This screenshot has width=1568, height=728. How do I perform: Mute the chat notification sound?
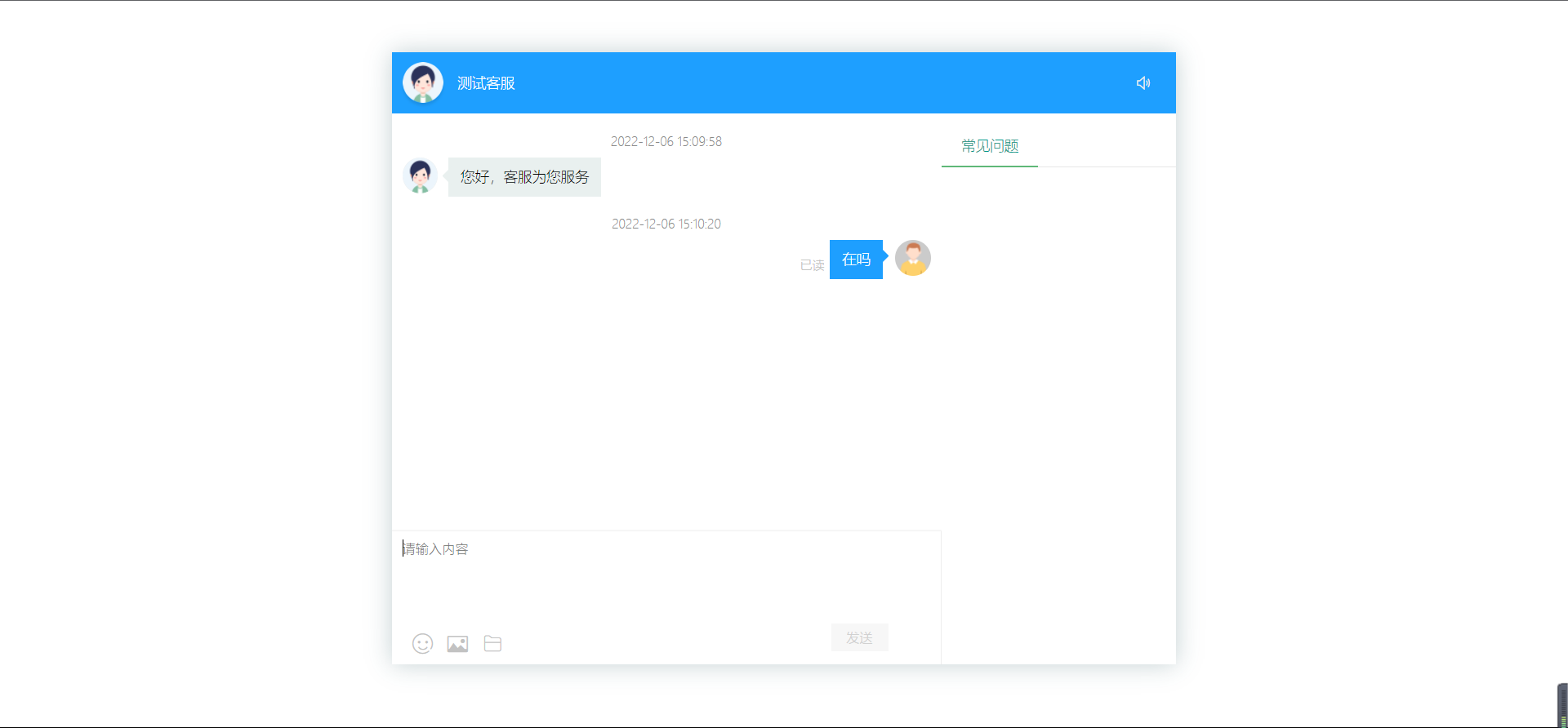1143,83
